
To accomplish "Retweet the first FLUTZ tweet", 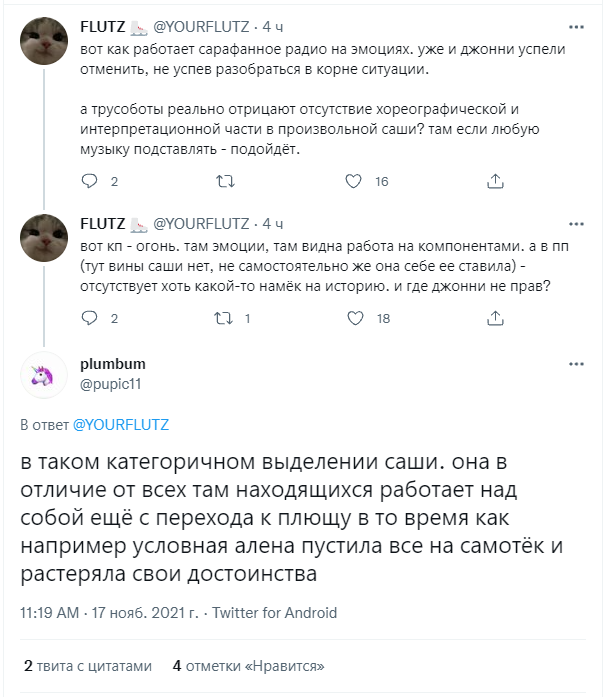I will click(226, 182).
